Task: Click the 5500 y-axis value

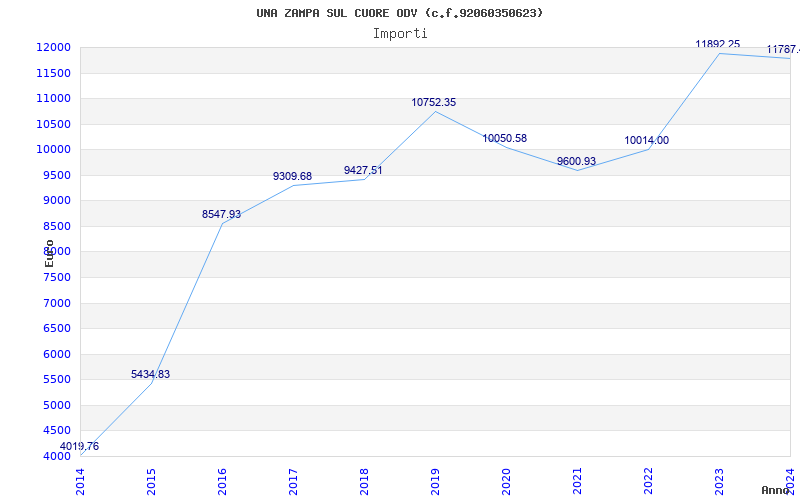Action: 57,380
